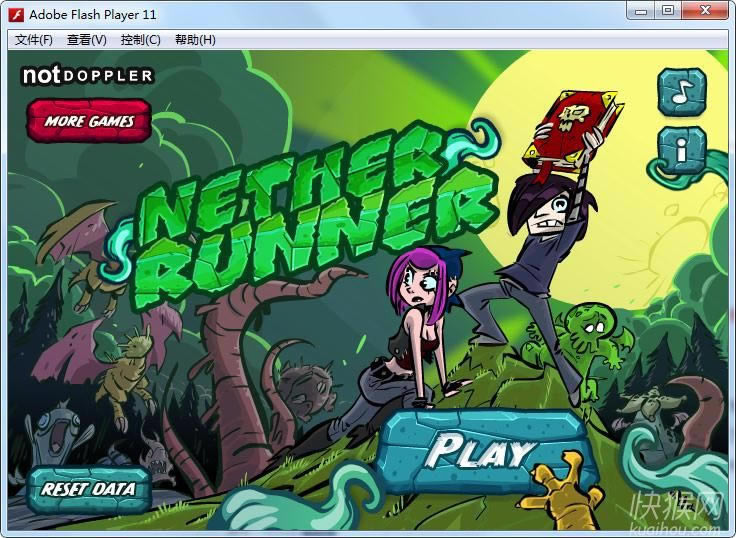Open the info button with the 'i' icon
The height and width of the screenshot is (538, 736).
point(682,150)
